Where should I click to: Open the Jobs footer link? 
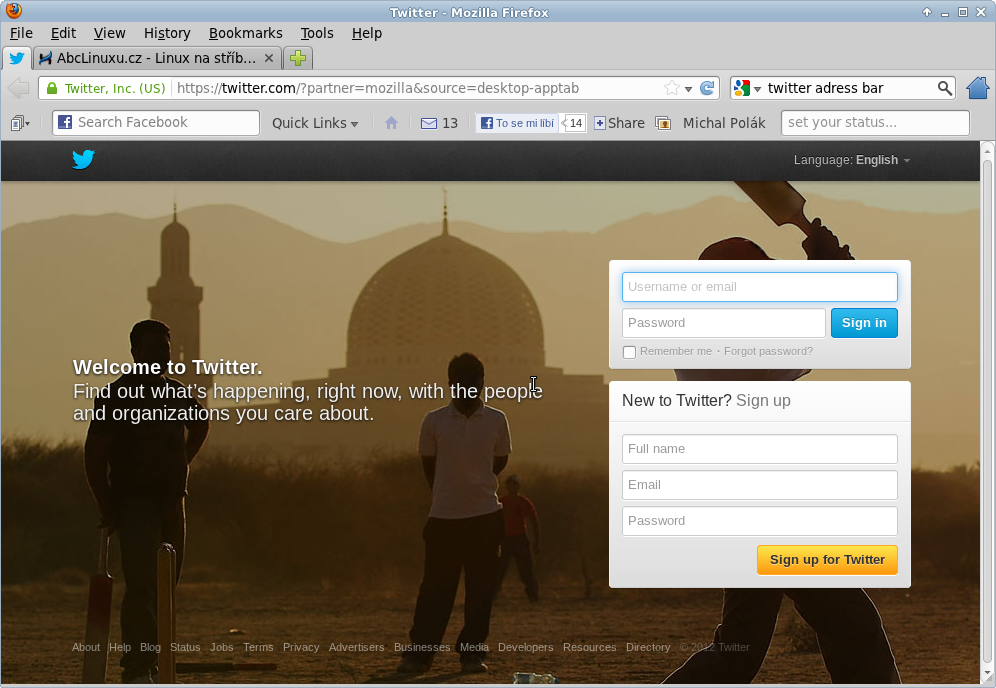coord(222,647)
